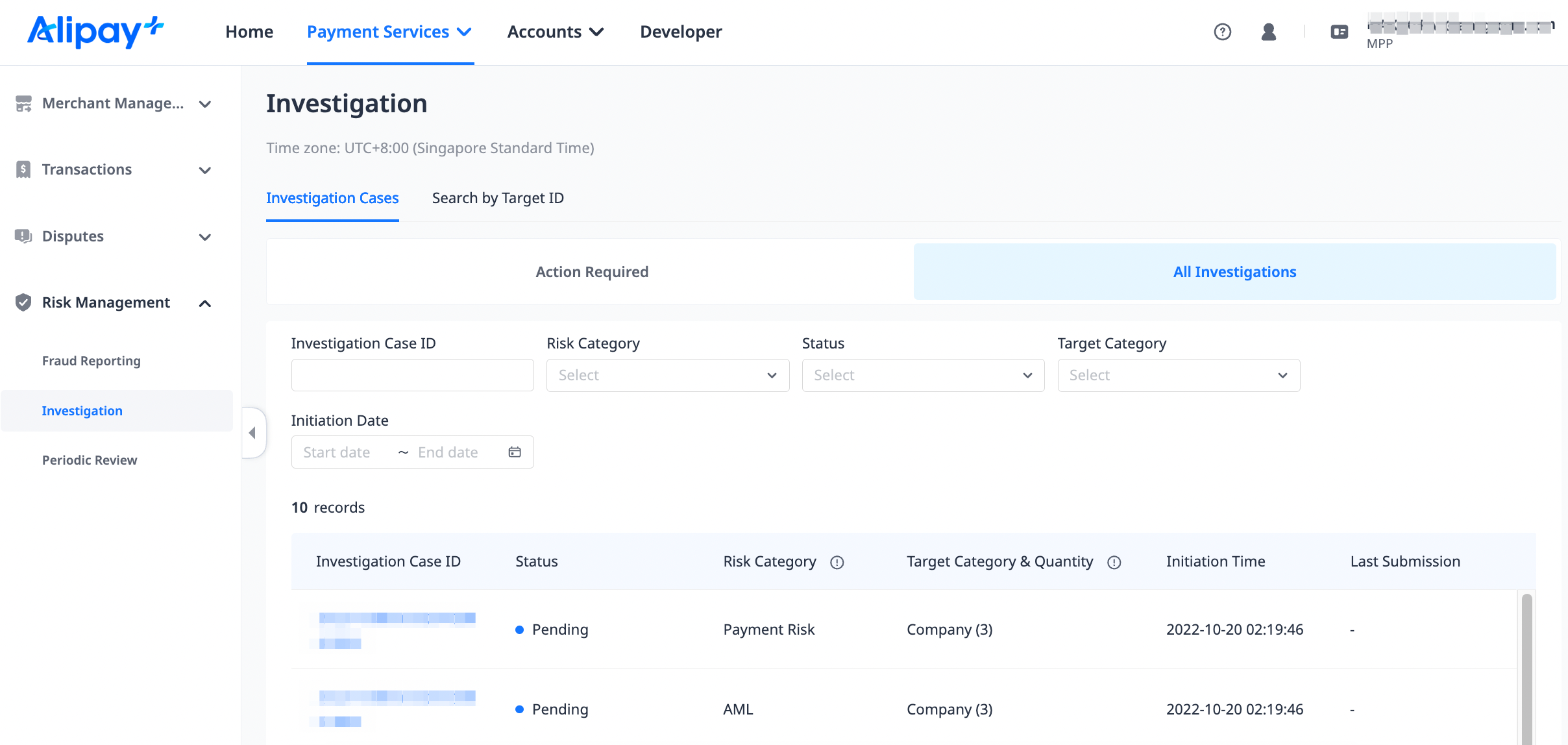Open Fraud Reporting in the sidebar
Screen dimensions: 1568x745
(91, 361)
